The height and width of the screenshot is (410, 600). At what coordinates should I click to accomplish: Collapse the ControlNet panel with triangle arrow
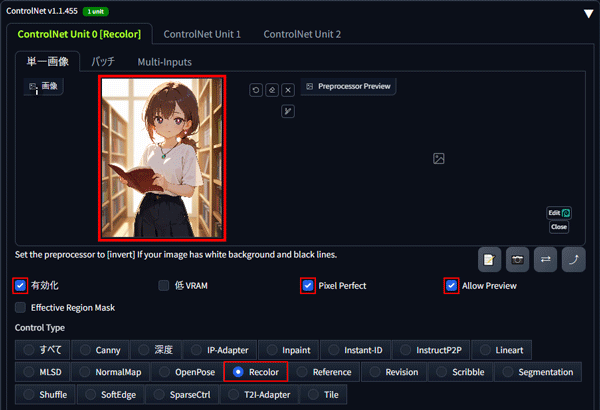click(589, 14)
